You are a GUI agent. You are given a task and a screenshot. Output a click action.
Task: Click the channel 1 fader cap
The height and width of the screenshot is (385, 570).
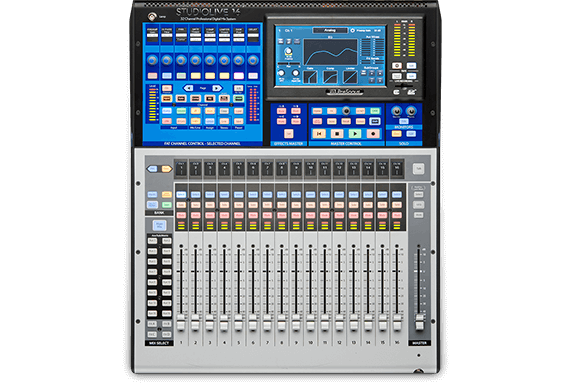(x=181, y=322)
